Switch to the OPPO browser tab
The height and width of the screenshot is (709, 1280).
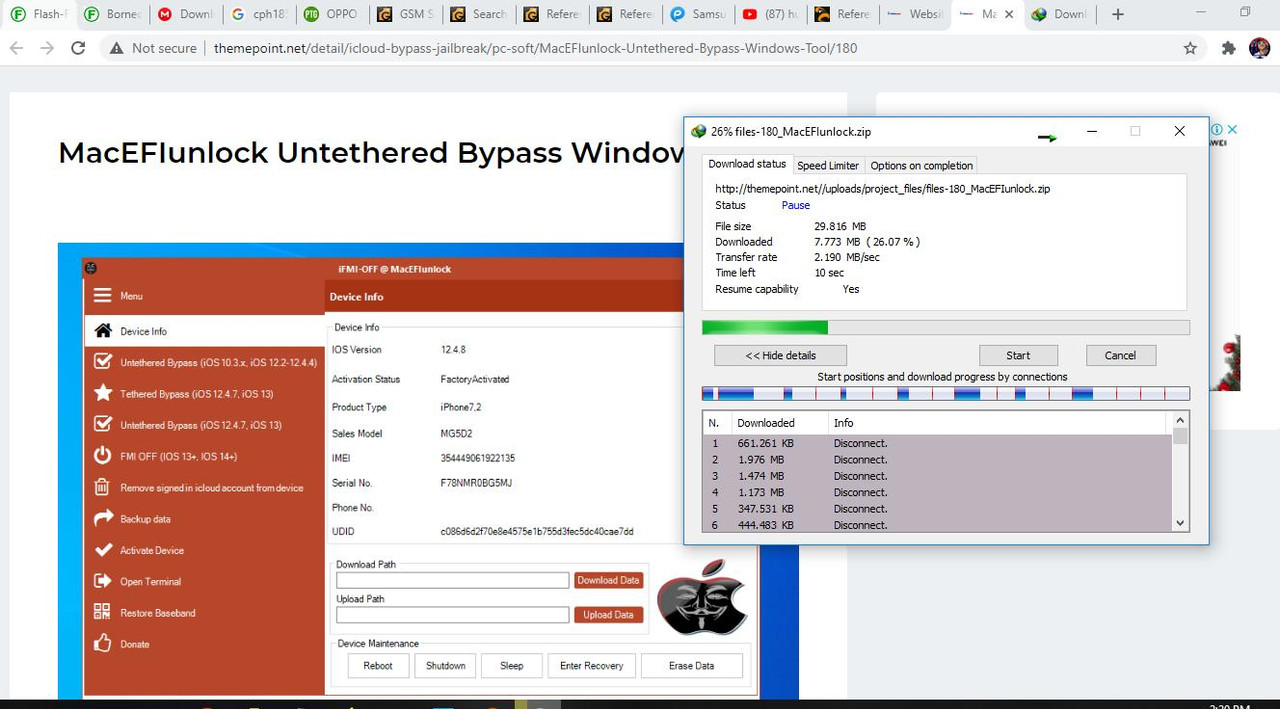(x=331, y=14)
